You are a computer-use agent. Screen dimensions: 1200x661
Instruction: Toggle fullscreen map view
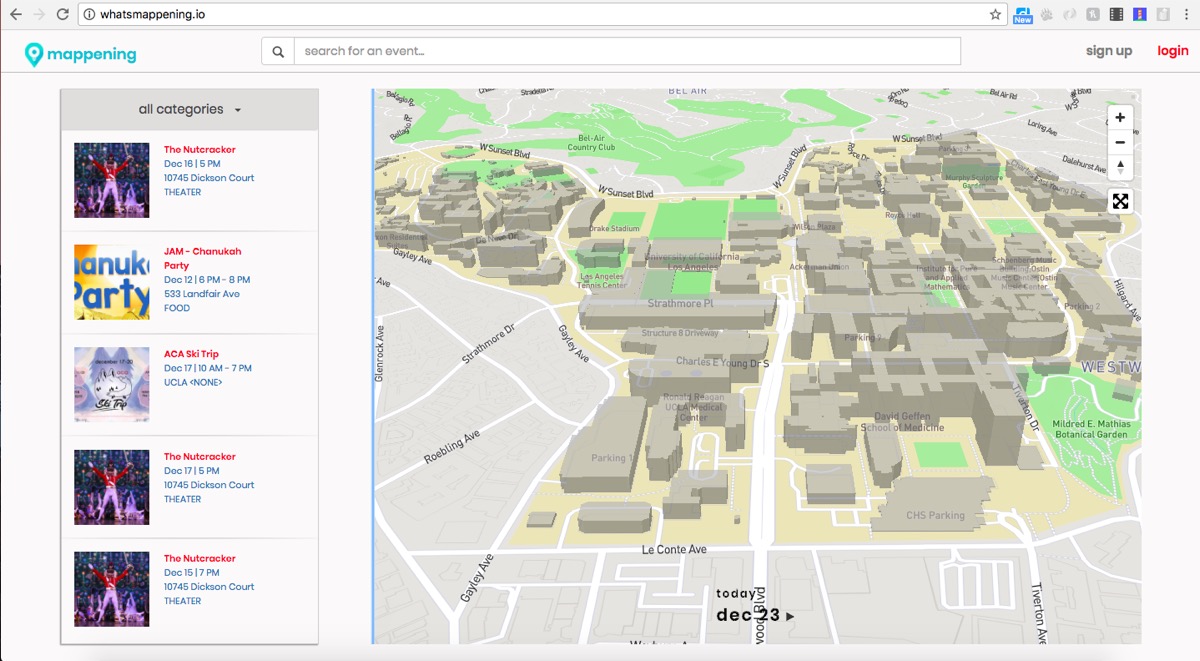1120,201
